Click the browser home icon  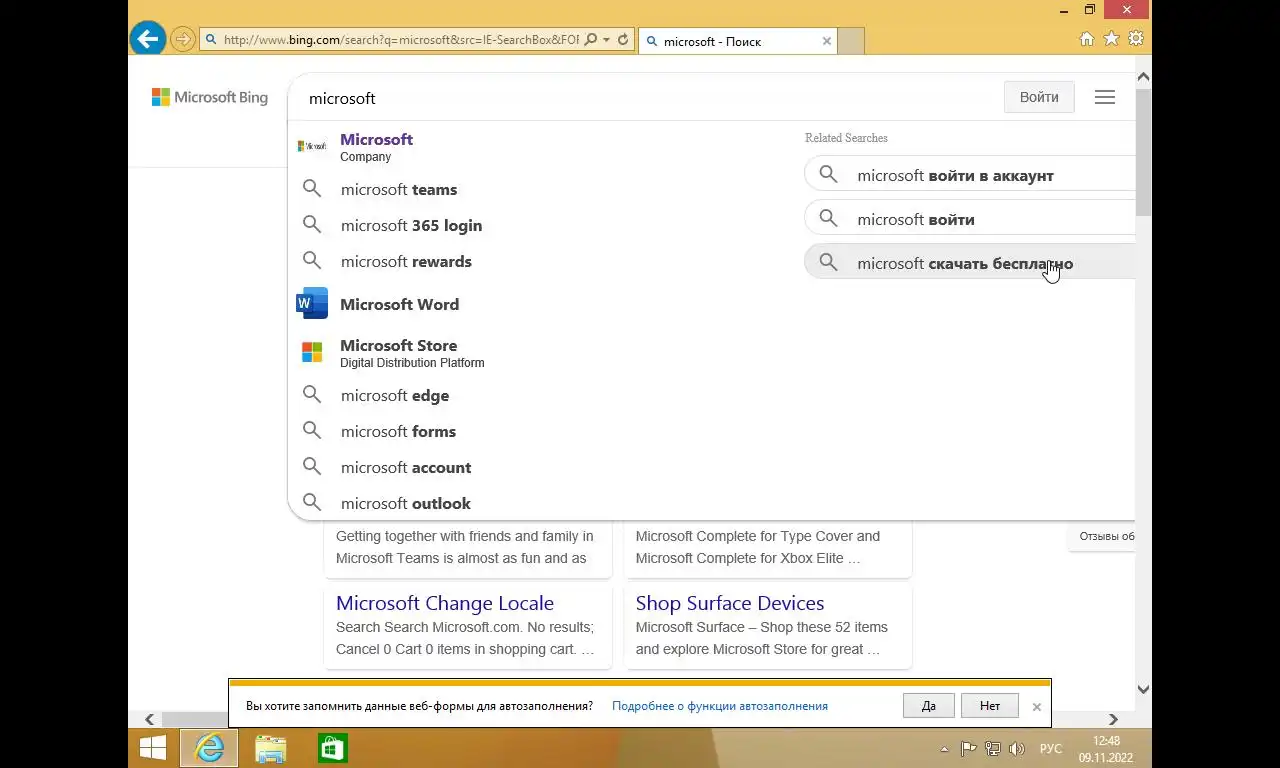point(1087,39)
